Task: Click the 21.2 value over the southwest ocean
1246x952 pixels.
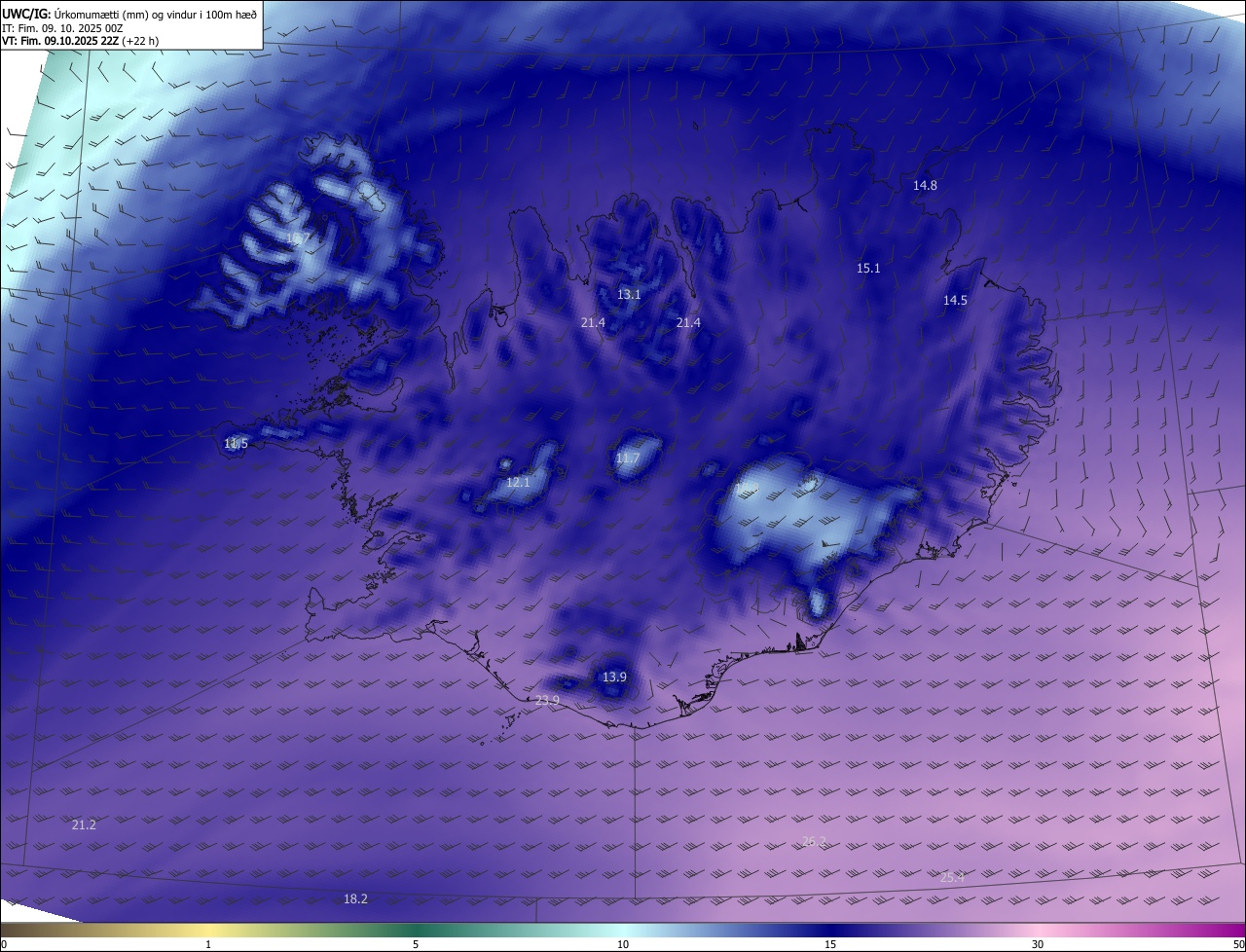Action: (84, 825)
